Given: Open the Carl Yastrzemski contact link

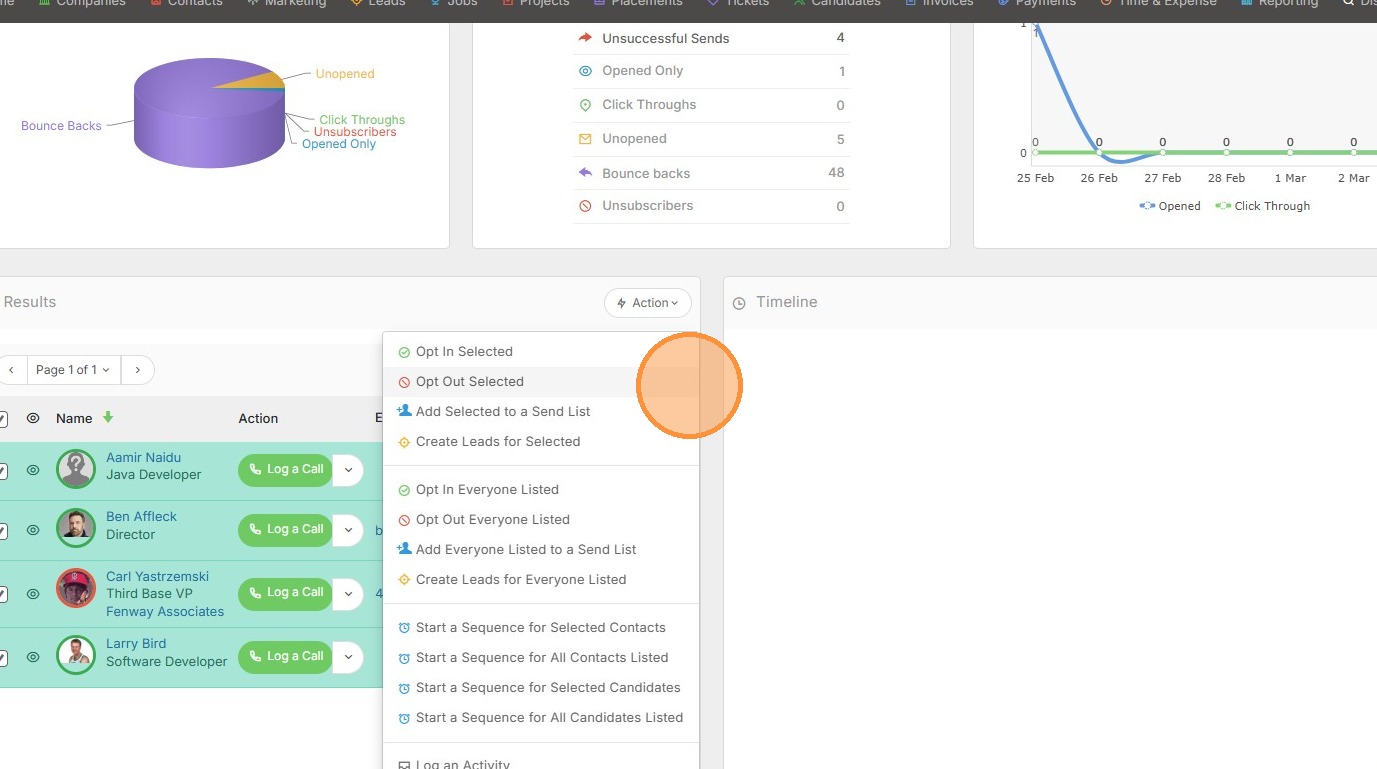Looking at the screenshot, I should click(x=157, y=577).
